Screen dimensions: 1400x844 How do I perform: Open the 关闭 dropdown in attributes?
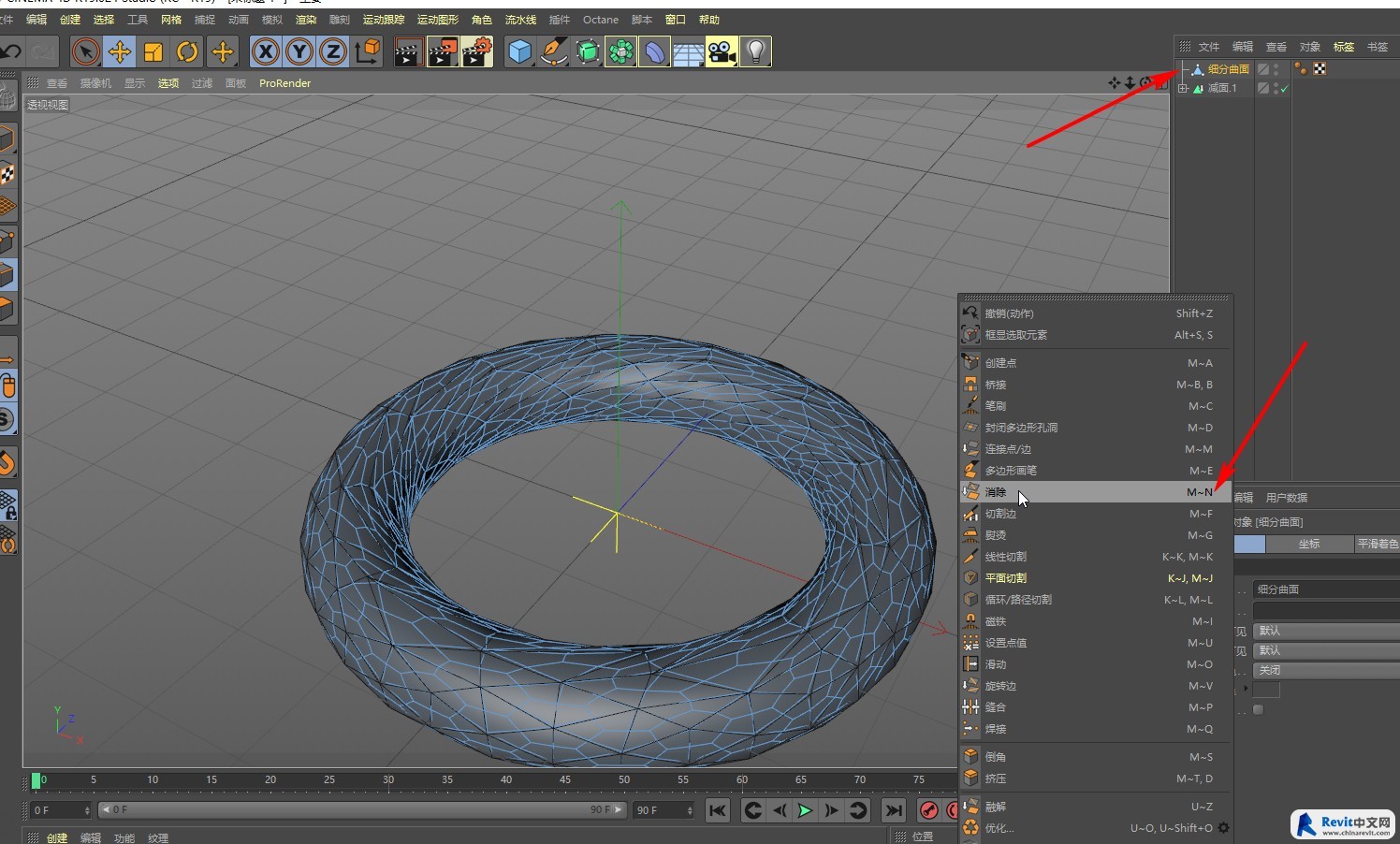(1326, 670)
